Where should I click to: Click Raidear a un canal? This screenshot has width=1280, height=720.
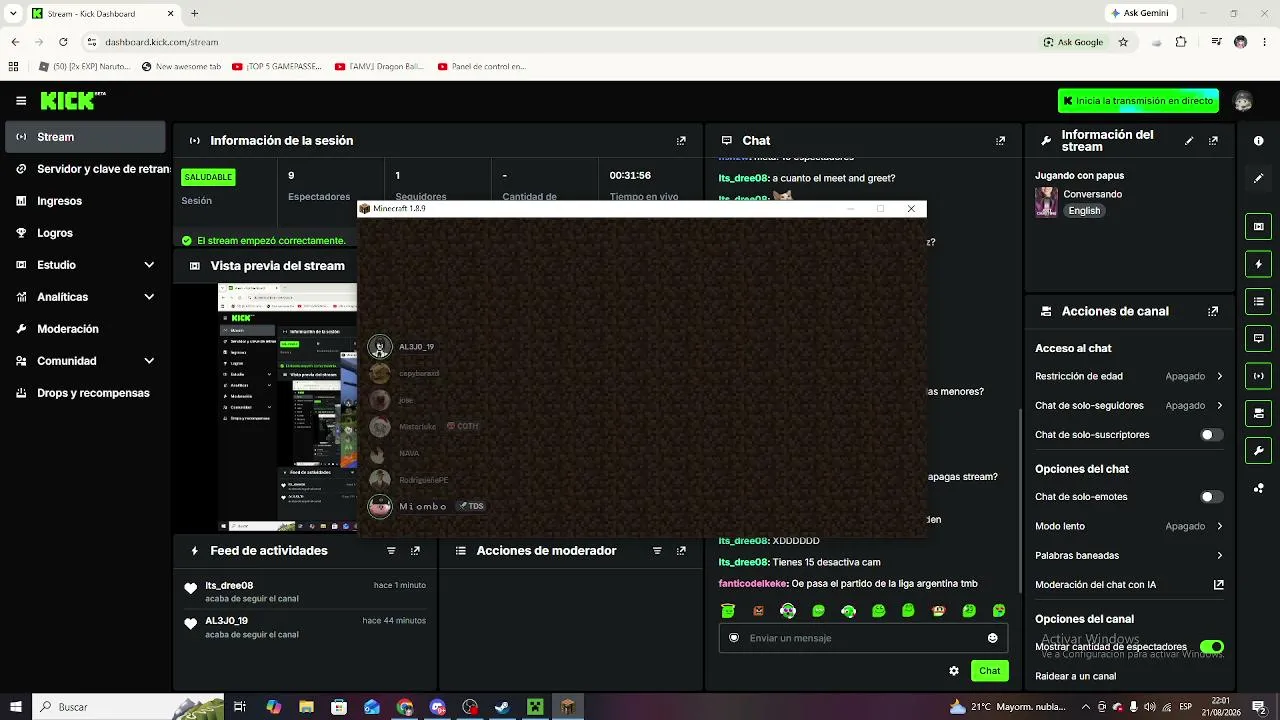1075,676
